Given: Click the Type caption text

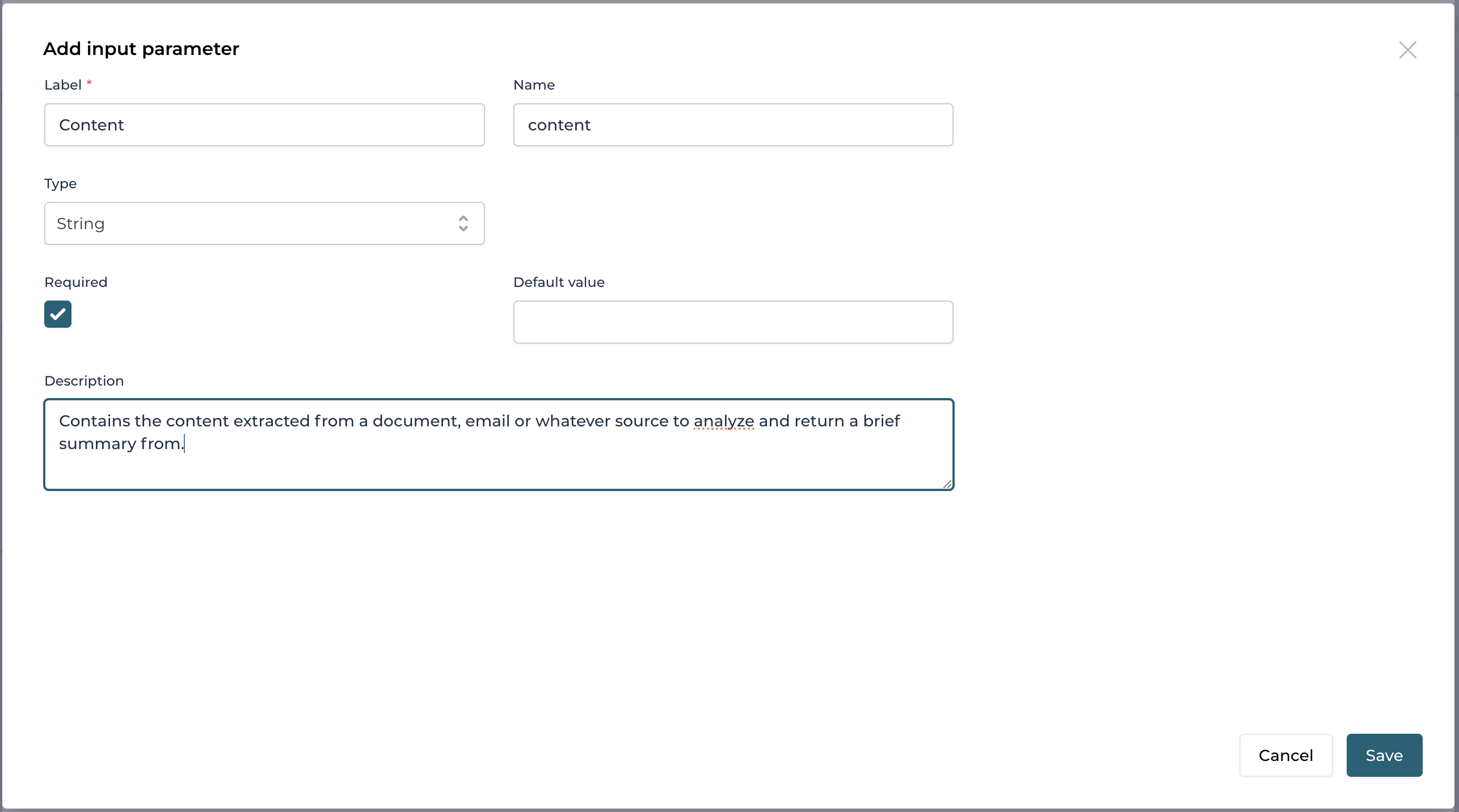Looking at the screenshot, I should (60, 184).
